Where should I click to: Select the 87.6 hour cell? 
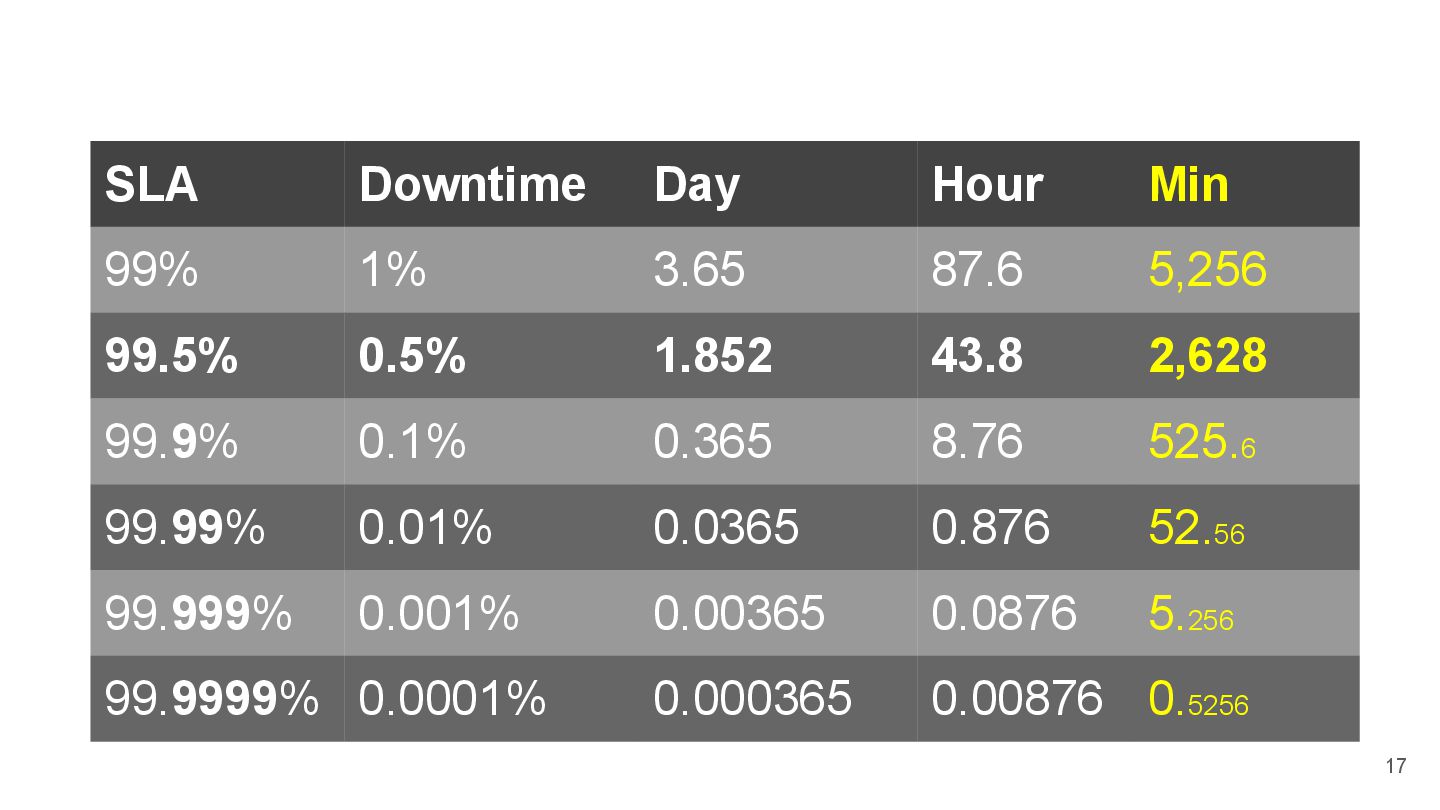click(977, 270)
